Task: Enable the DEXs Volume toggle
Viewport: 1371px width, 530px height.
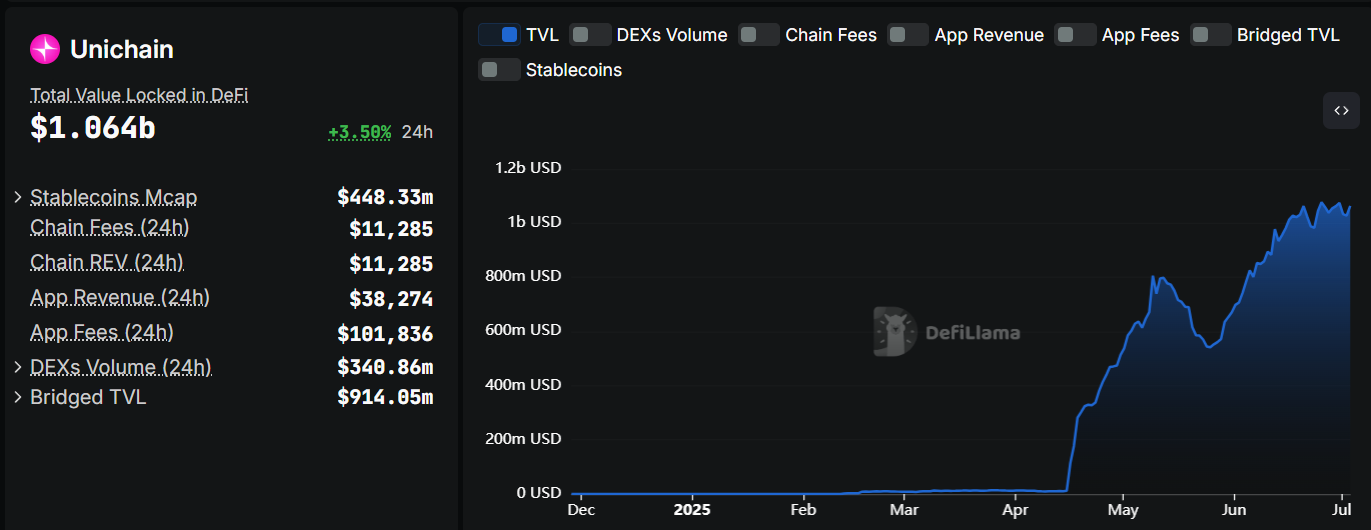Action: (x=590, y=35)
